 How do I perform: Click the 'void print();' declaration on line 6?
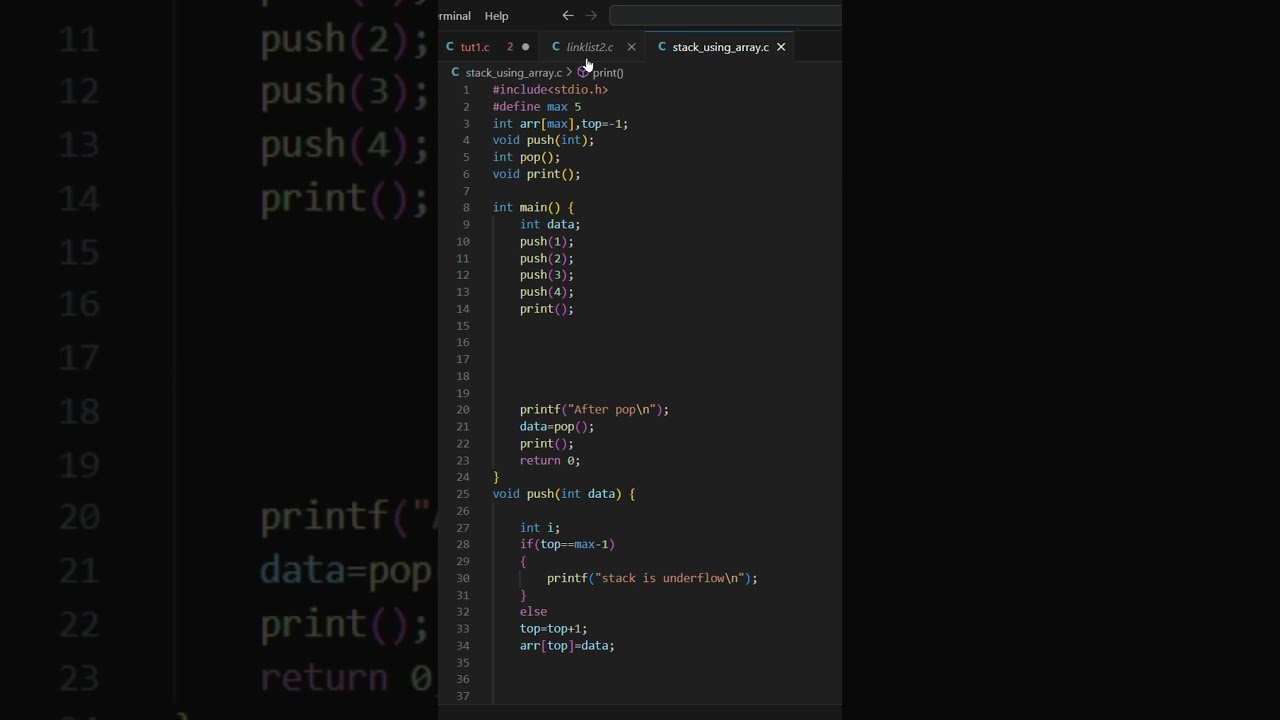point(536,174)
